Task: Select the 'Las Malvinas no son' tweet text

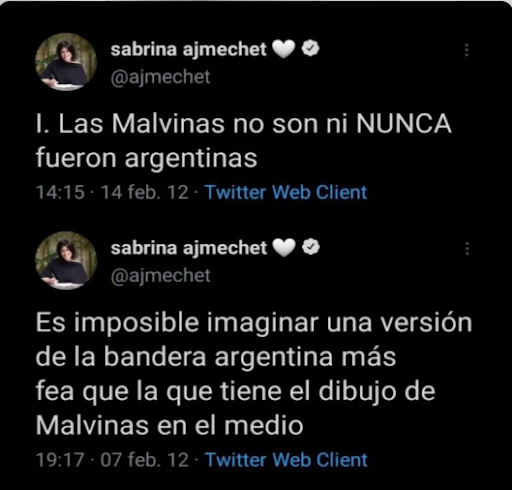Action: 244,141
